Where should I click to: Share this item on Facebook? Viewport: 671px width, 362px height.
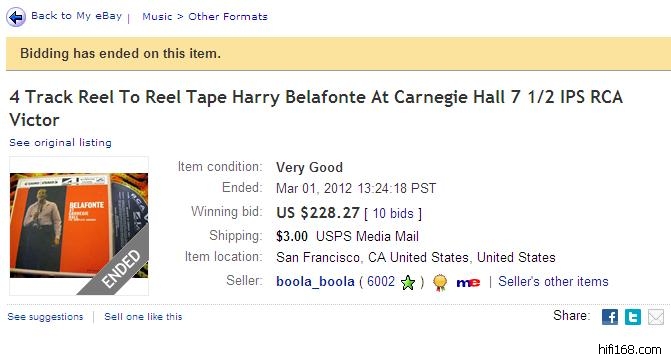pos(610,317)
